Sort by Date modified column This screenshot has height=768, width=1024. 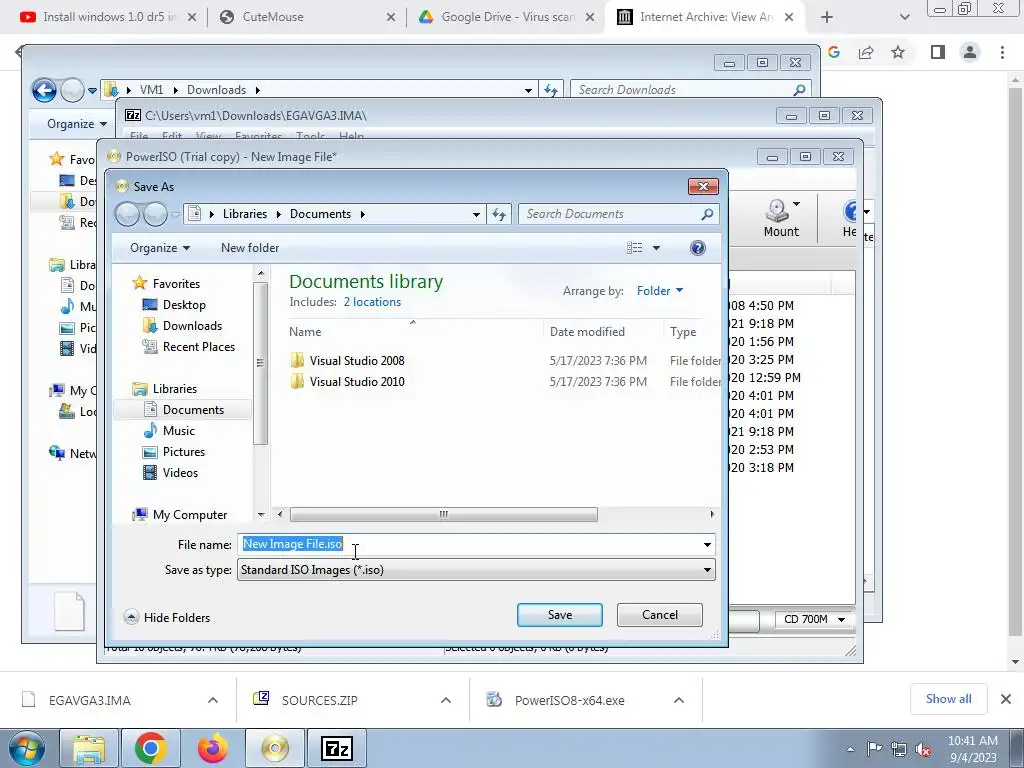[x=587, y=332]
